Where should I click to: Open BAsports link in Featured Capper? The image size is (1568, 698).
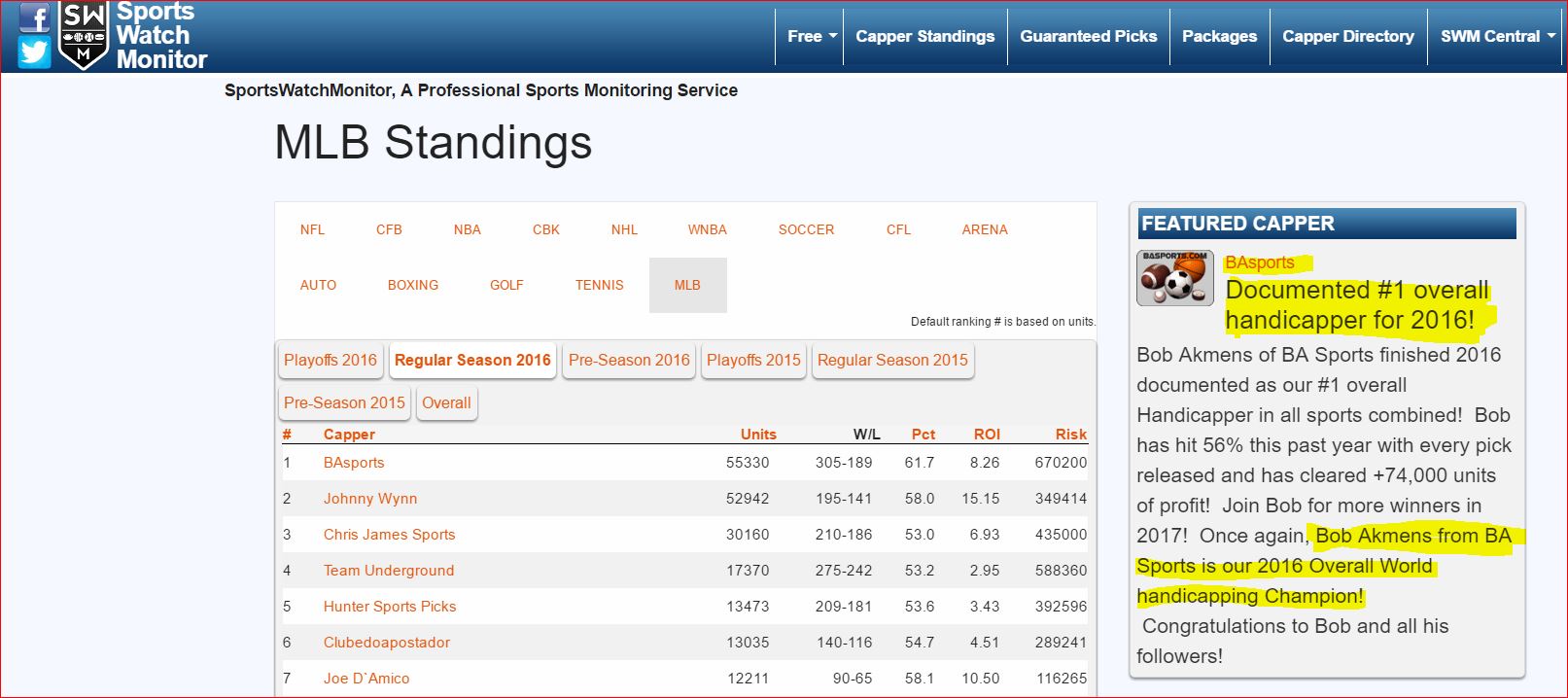coord(1260,262)
